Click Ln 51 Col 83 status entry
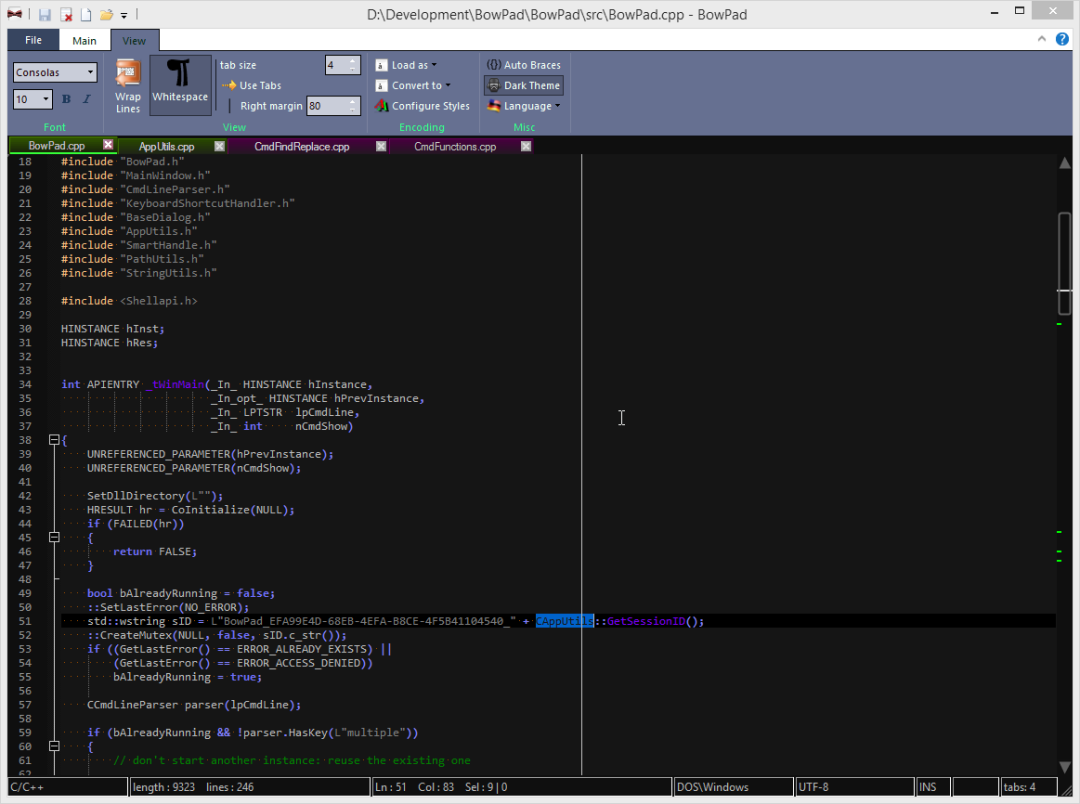 click(521, 787)
